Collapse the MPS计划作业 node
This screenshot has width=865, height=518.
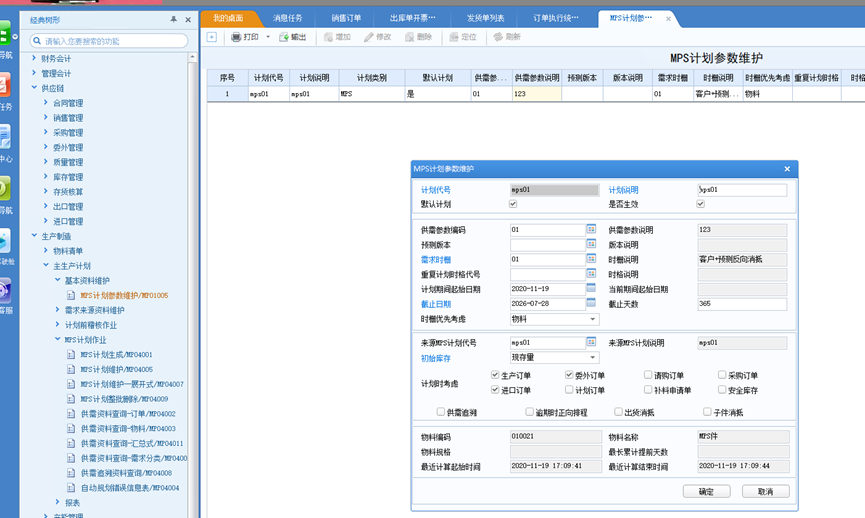click(57, 339)
